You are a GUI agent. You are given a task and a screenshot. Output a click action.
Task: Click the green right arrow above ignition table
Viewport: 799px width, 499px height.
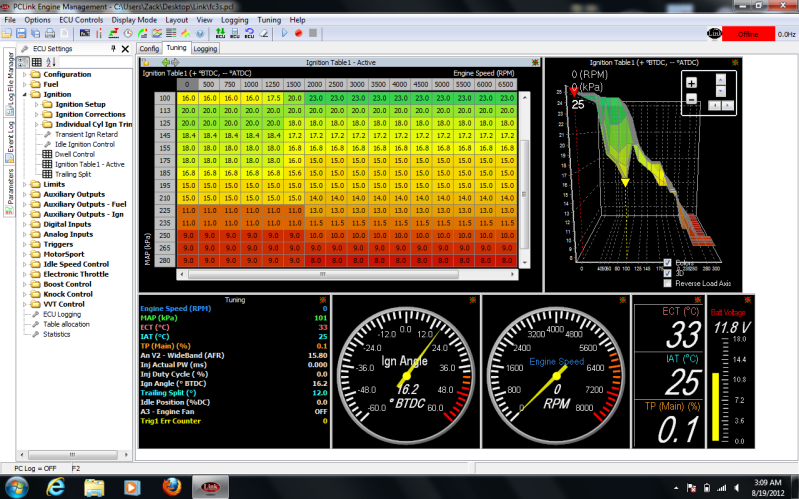tap(175, 62)
